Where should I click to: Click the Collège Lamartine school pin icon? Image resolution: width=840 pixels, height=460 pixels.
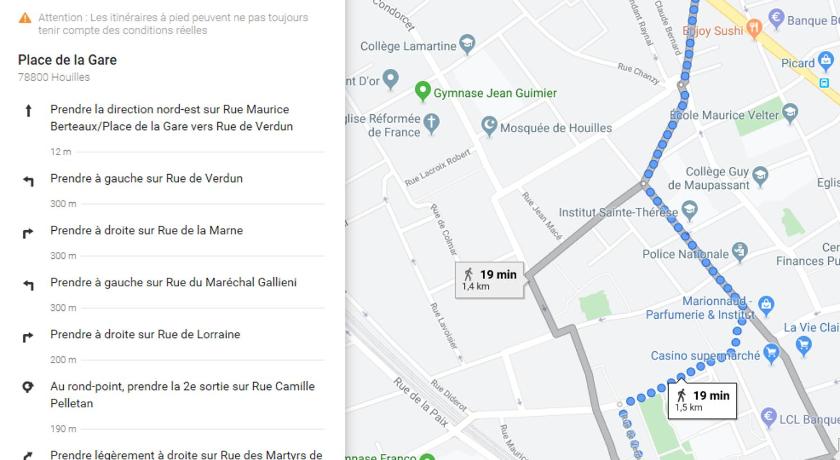[467, 44]
